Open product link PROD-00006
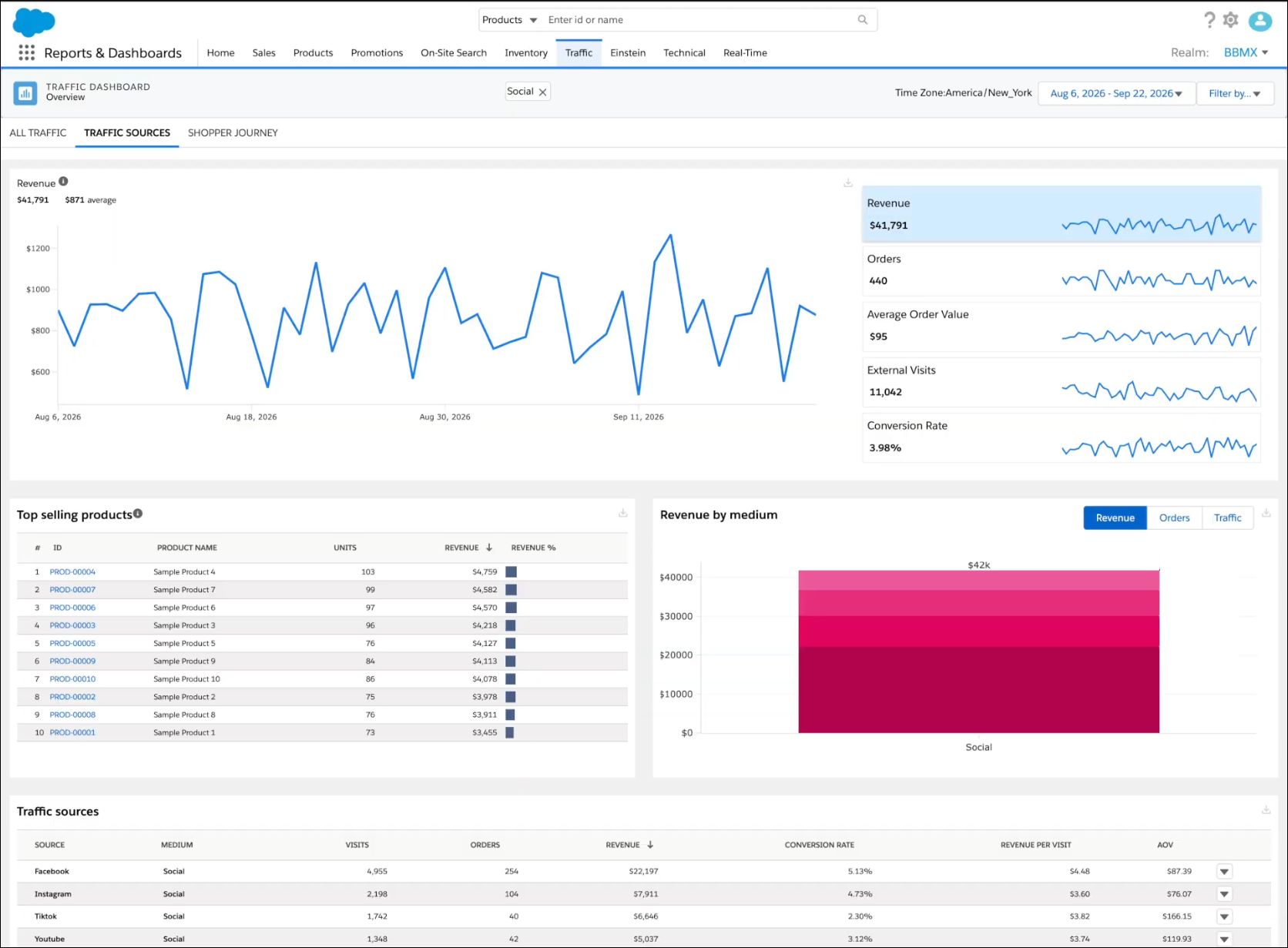This screenshot has height=948, width=1288. [72, 608]
